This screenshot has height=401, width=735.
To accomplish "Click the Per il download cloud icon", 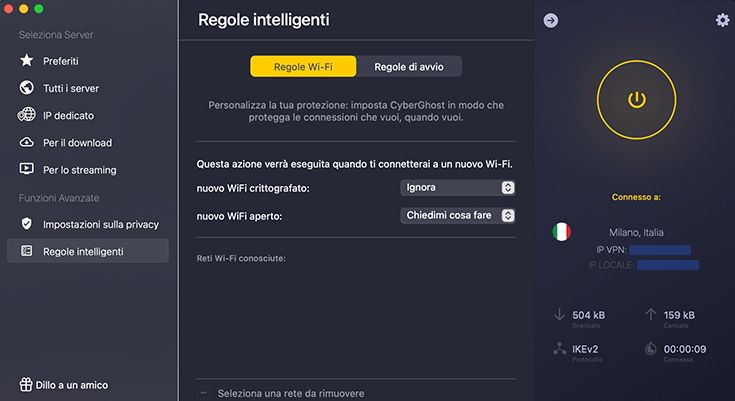I will [x=27, y=142].
